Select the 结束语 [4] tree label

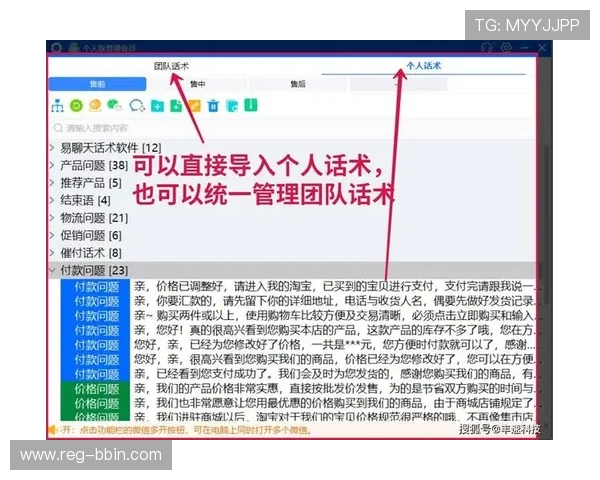tap(85, 200)
